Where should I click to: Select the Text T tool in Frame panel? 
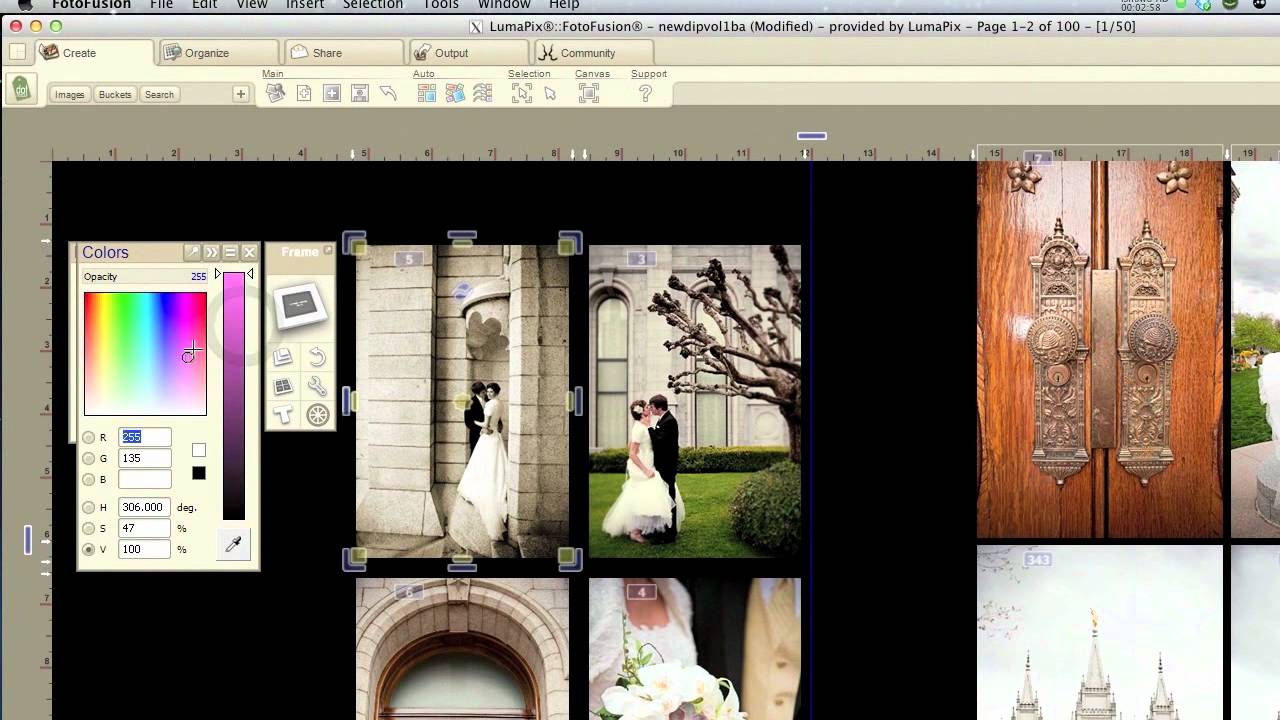[x=283, y=415]
